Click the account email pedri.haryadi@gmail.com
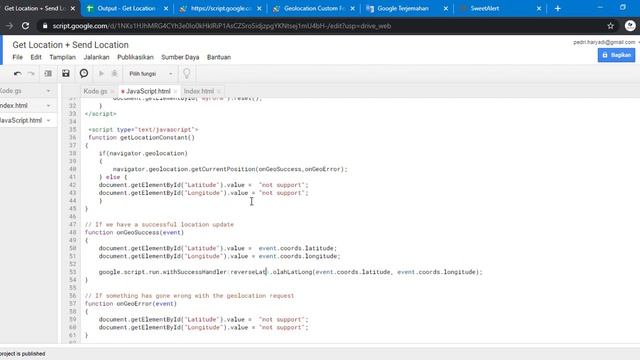This screenshot has width=640, height=360. [604, 42]
